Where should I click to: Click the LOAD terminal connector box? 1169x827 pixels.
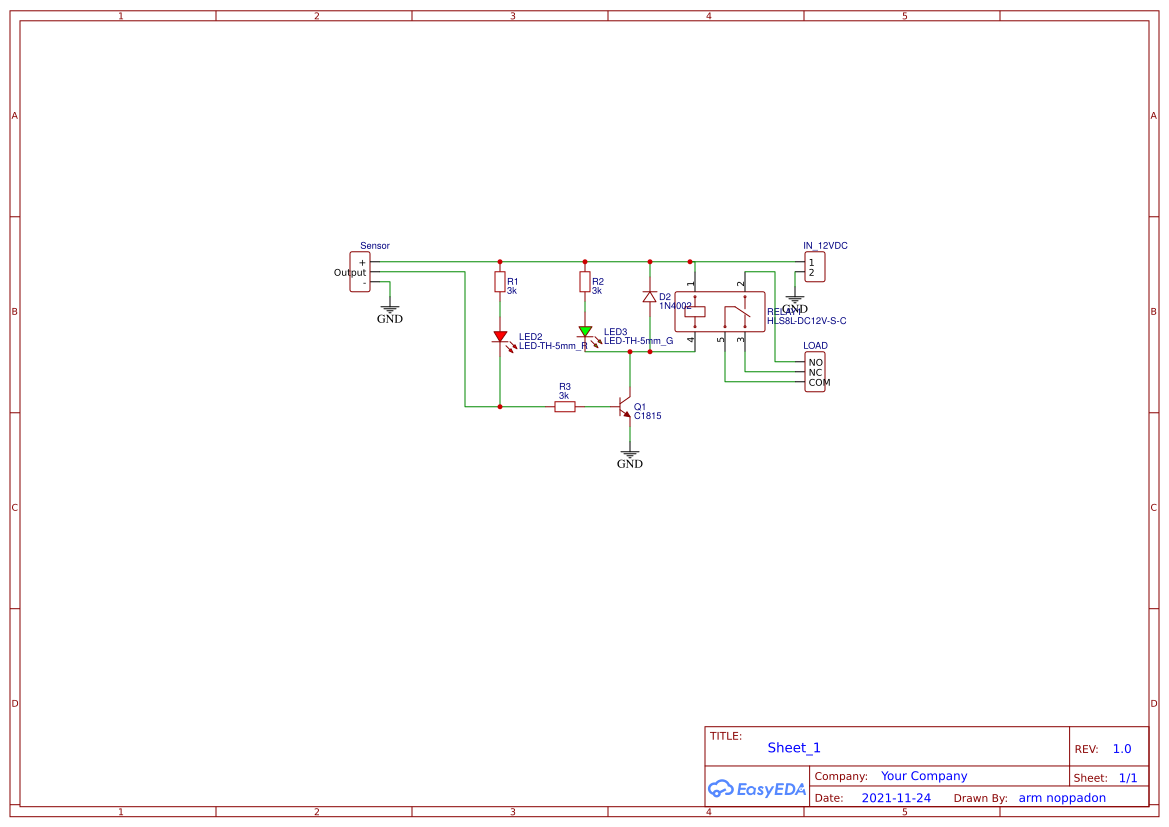[x=815, y=372]
